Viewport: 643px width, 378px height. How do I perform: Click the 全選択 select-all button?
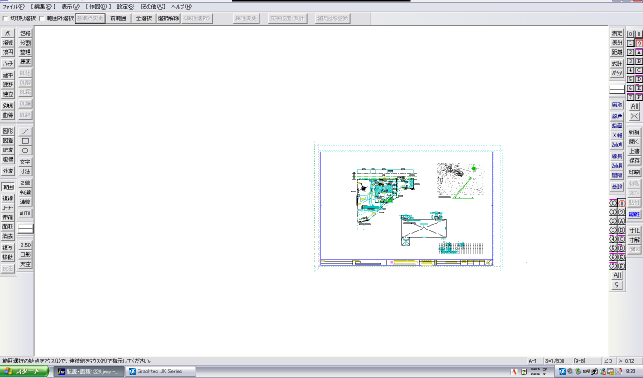point(144,18)
